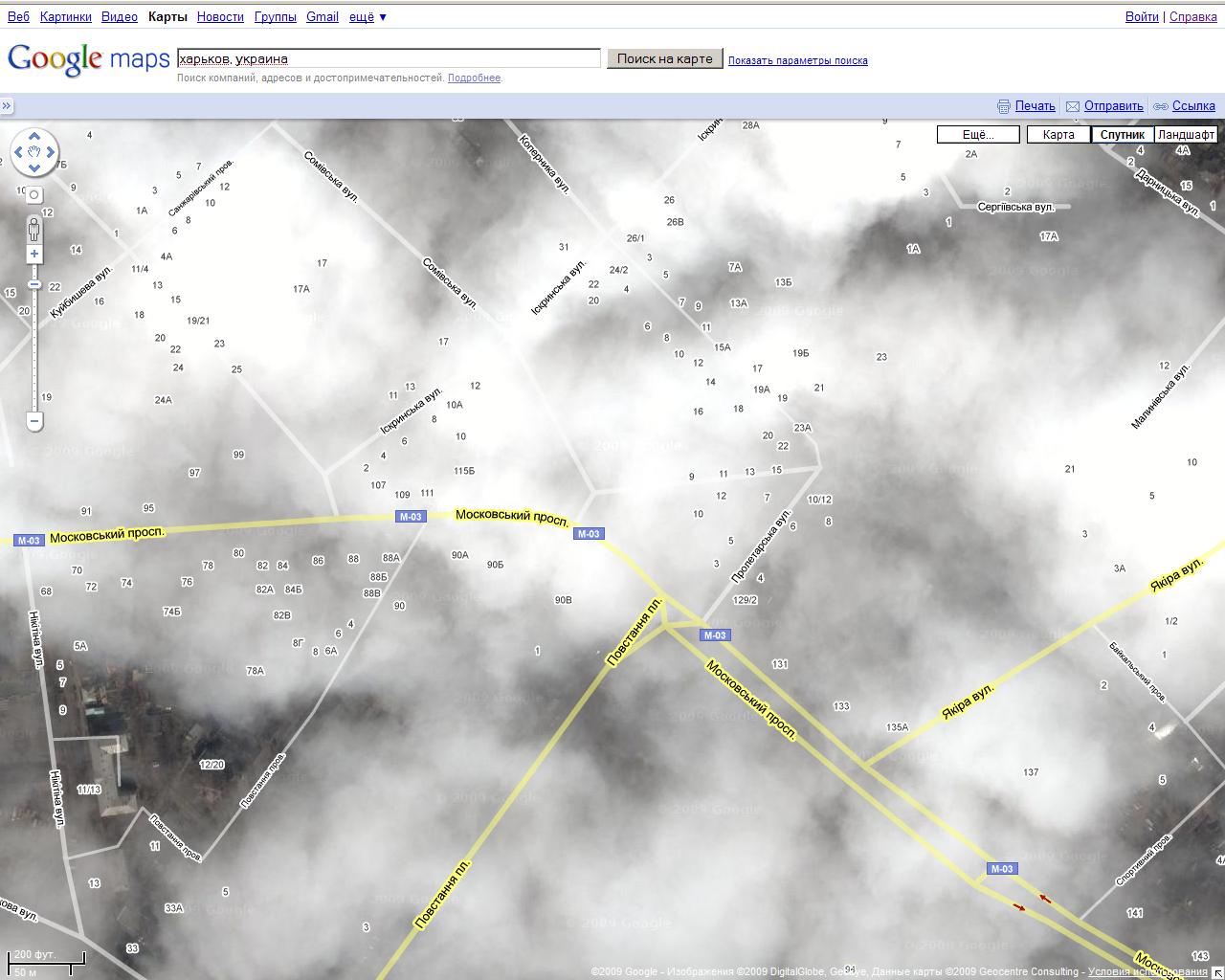This screenshot has width=1225, height=980.
Task: Switch to Карта map view
Action: (1058, 135)
